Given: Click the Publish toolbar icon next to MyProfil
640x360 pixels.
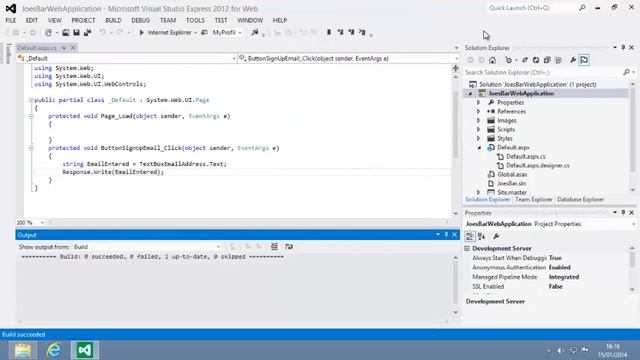Looking at the screenshot, I should point(255,32).
